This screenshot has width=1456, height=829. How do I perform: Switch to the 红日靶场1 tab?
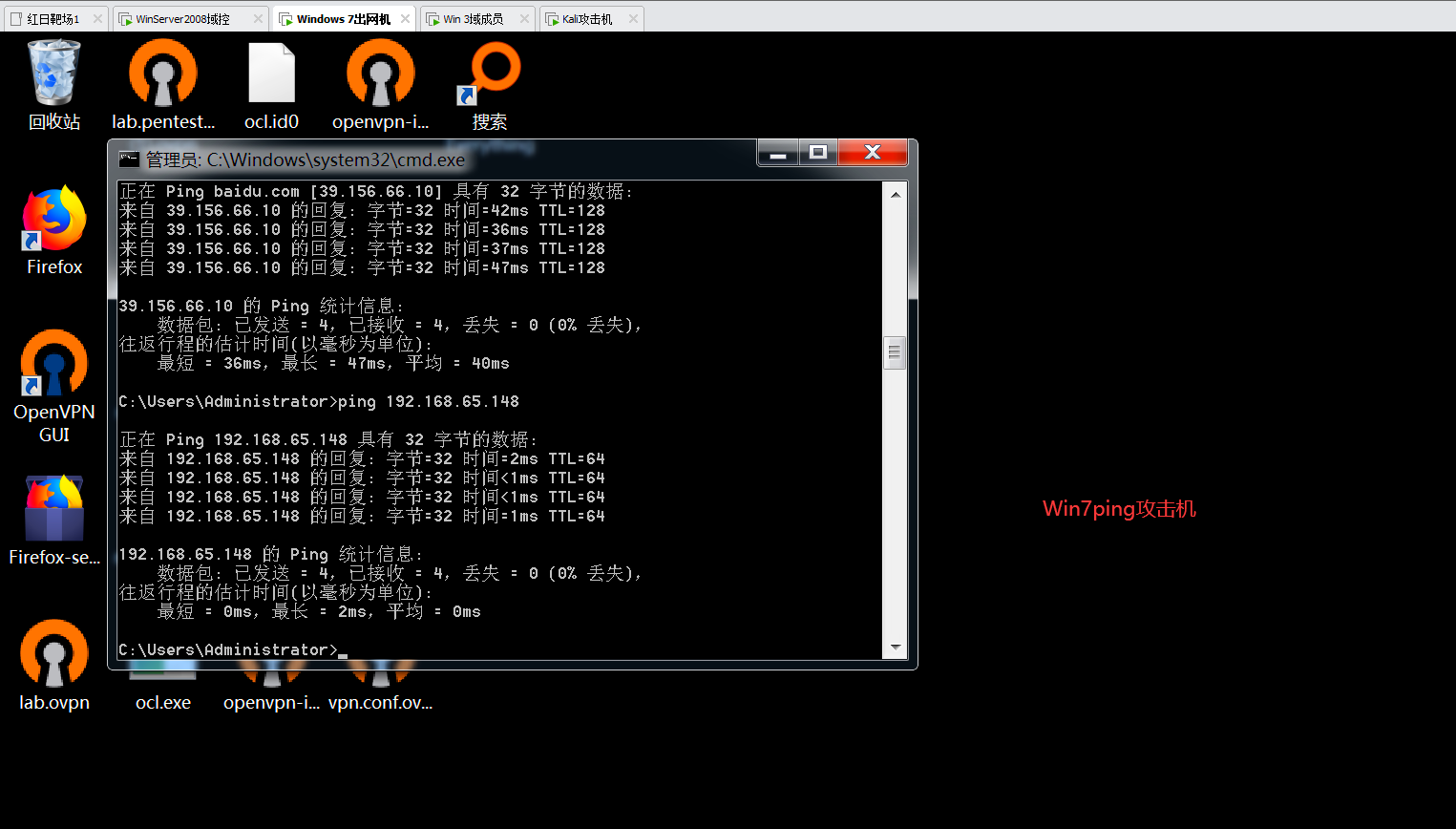[x=53, y=19]
